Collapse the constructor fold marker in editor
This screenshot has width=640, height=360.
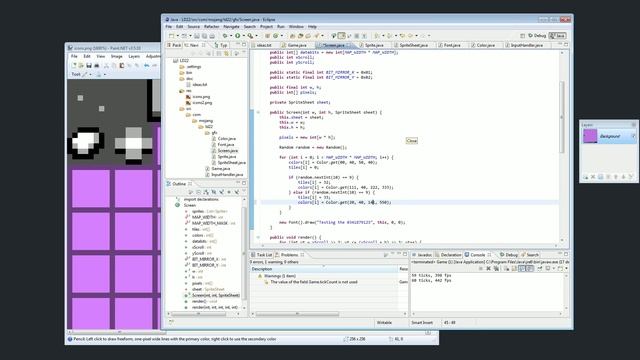(x=258, y=112)
